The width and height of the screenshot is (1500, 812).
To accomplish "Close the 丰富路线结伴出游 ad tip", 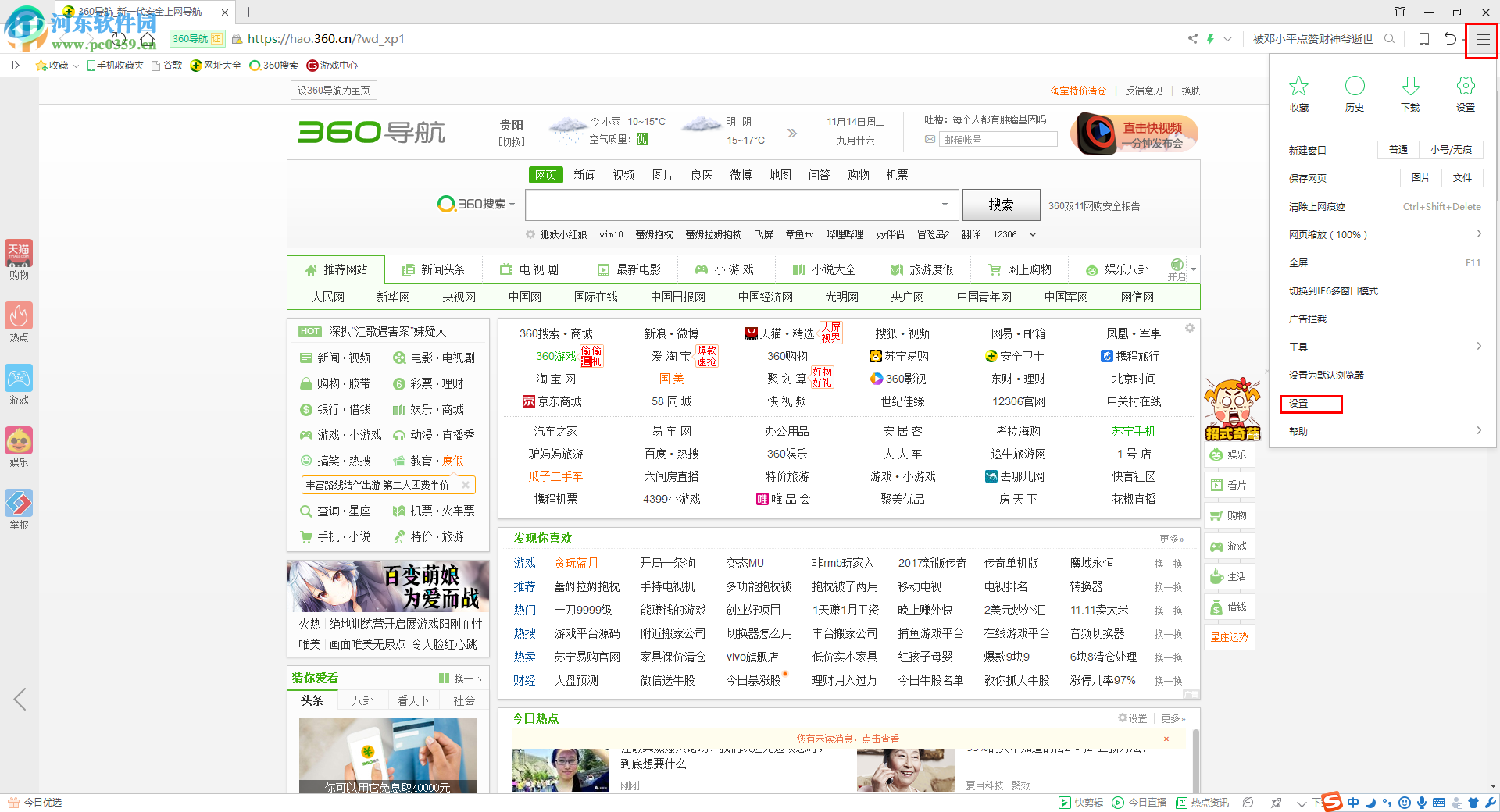I will [x=466, y=485].
